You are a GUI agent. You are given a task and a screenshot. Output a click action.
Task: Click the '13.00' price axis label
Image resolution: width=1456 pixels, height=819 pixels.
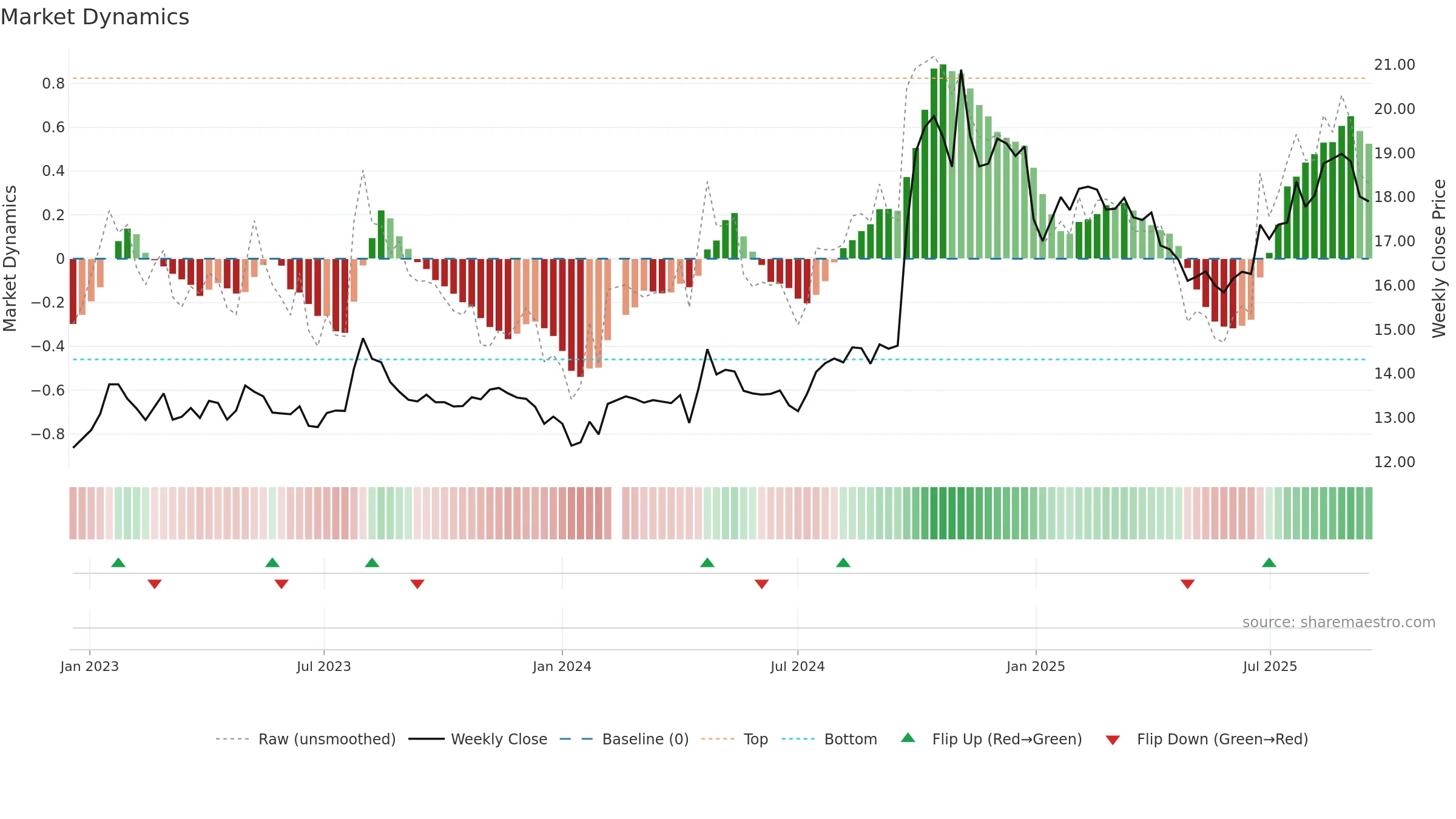pyautogui.click(x=1395, y=418)
